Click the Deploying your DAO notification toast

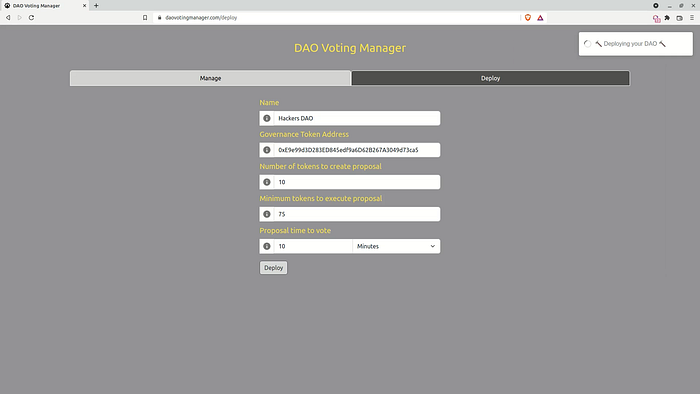[636, 44]
